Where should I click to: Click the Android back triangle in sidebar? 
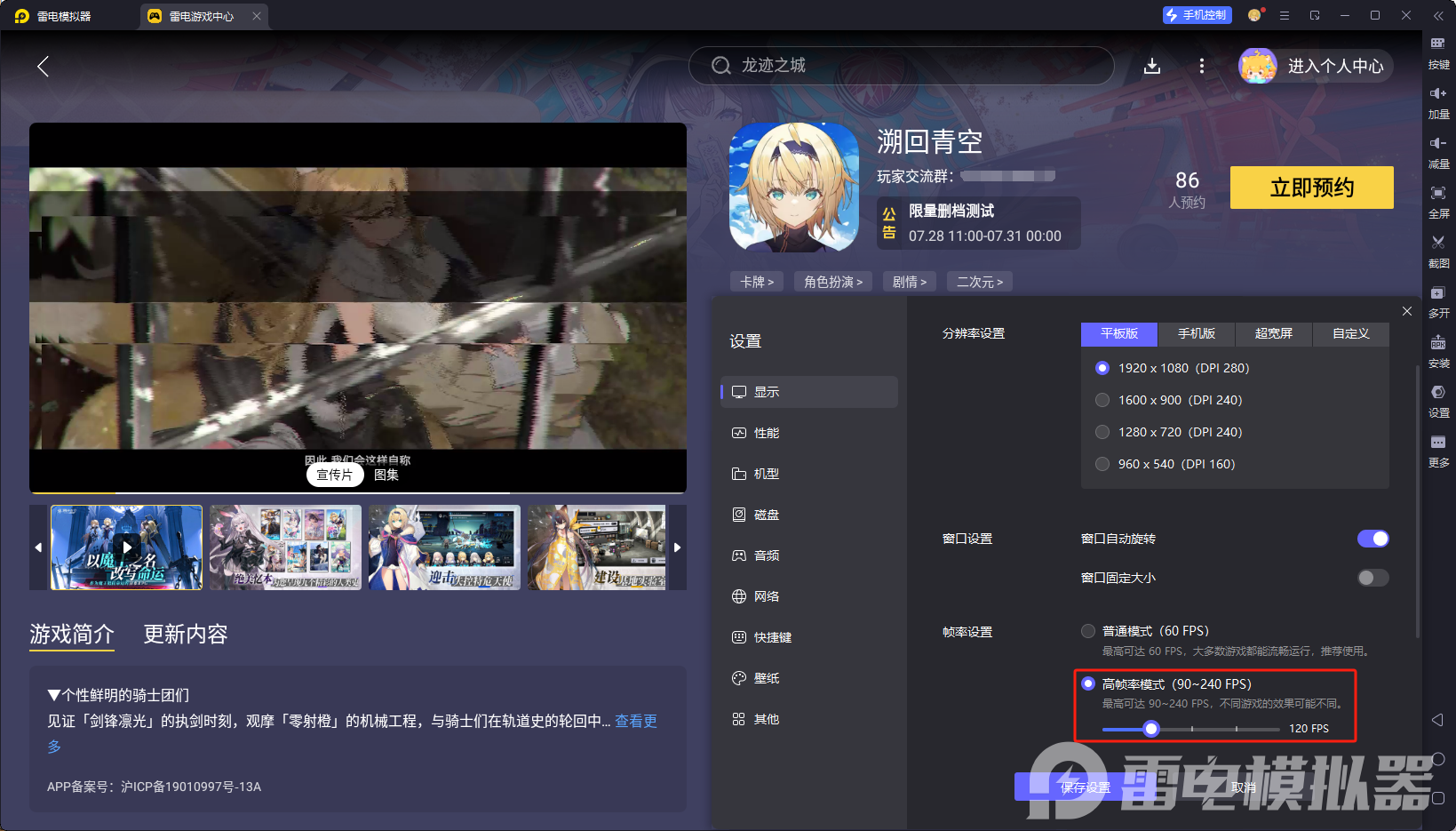[x=1438, y=720]
